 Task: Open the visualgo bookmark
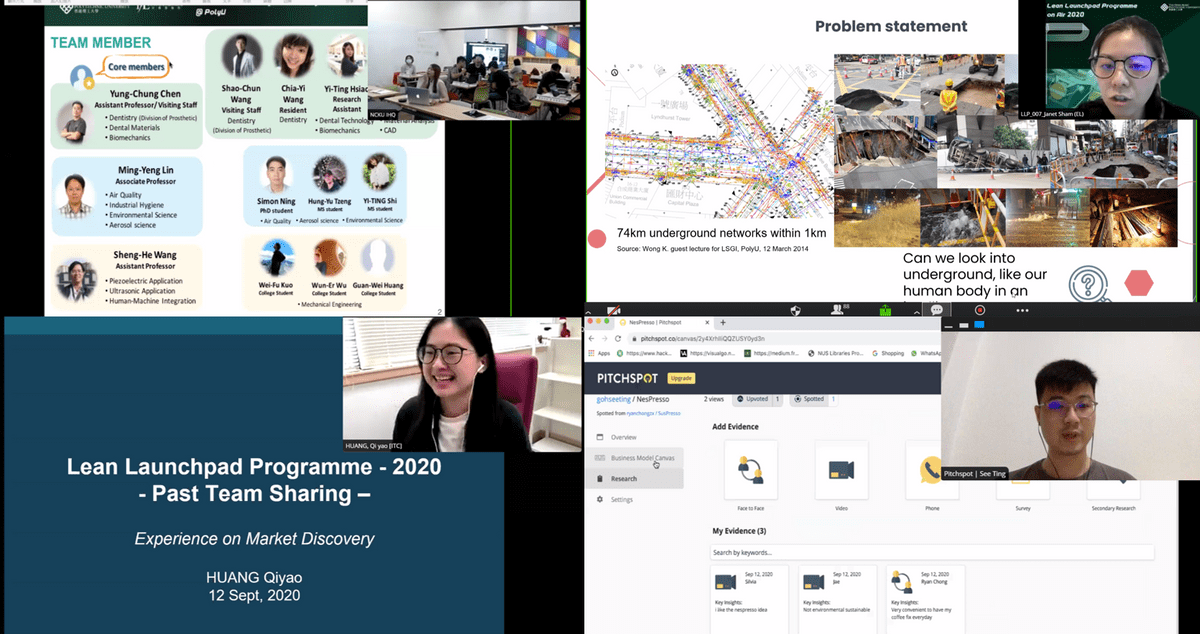click(708, 353)
